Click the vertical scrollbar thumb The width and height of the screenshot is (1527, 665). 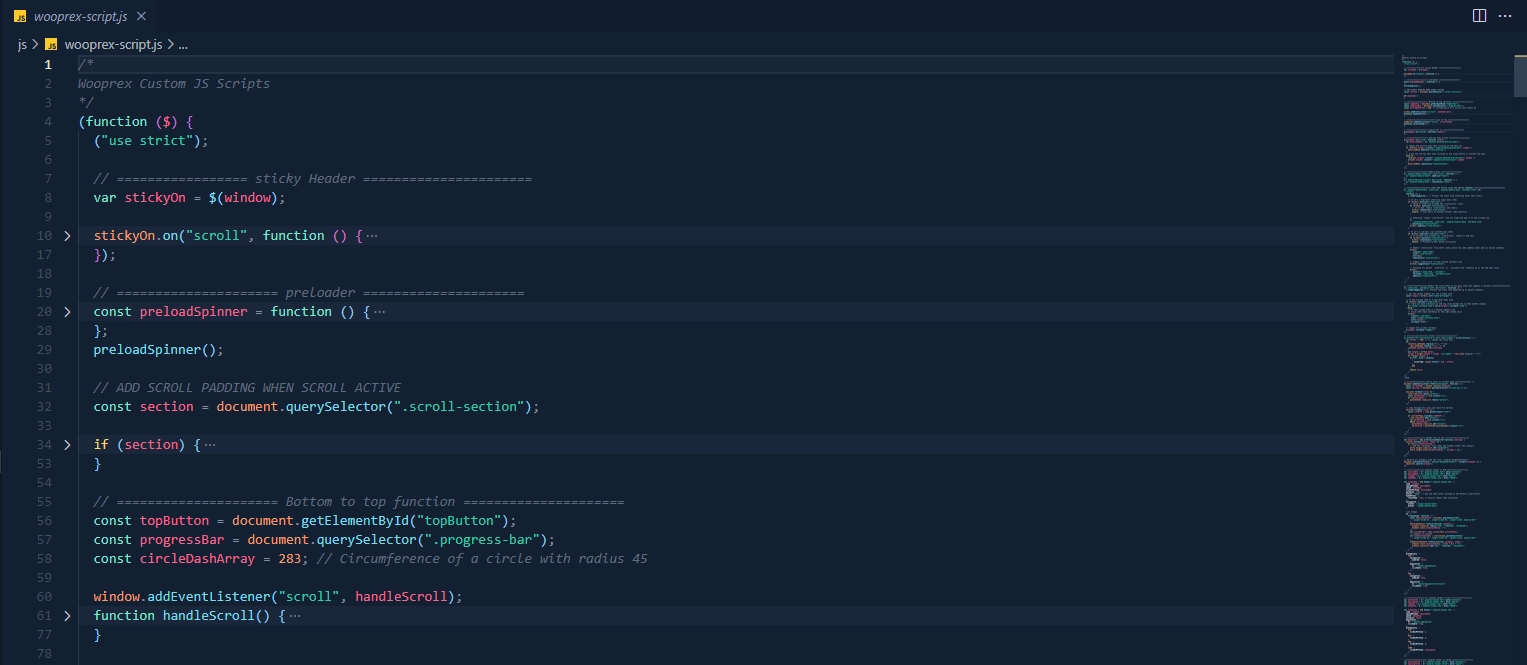point(1520,76)
